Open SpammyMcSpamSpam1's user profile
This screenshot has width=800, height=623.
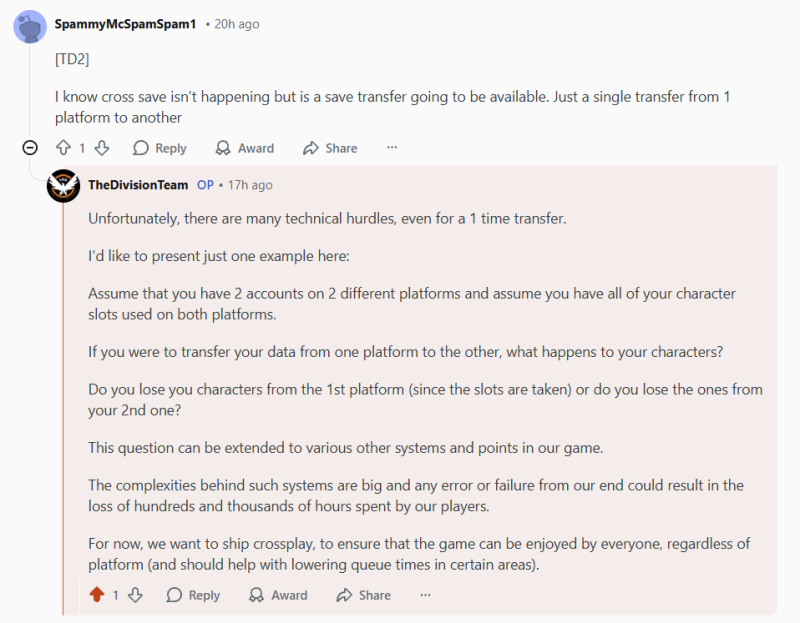tap(125, 24)
